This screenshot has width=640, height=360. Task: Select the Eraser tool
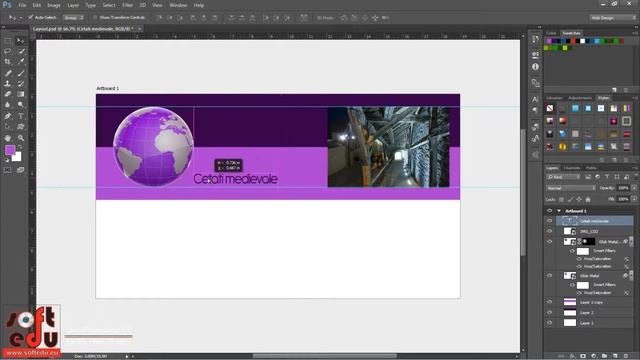(8, 94)
